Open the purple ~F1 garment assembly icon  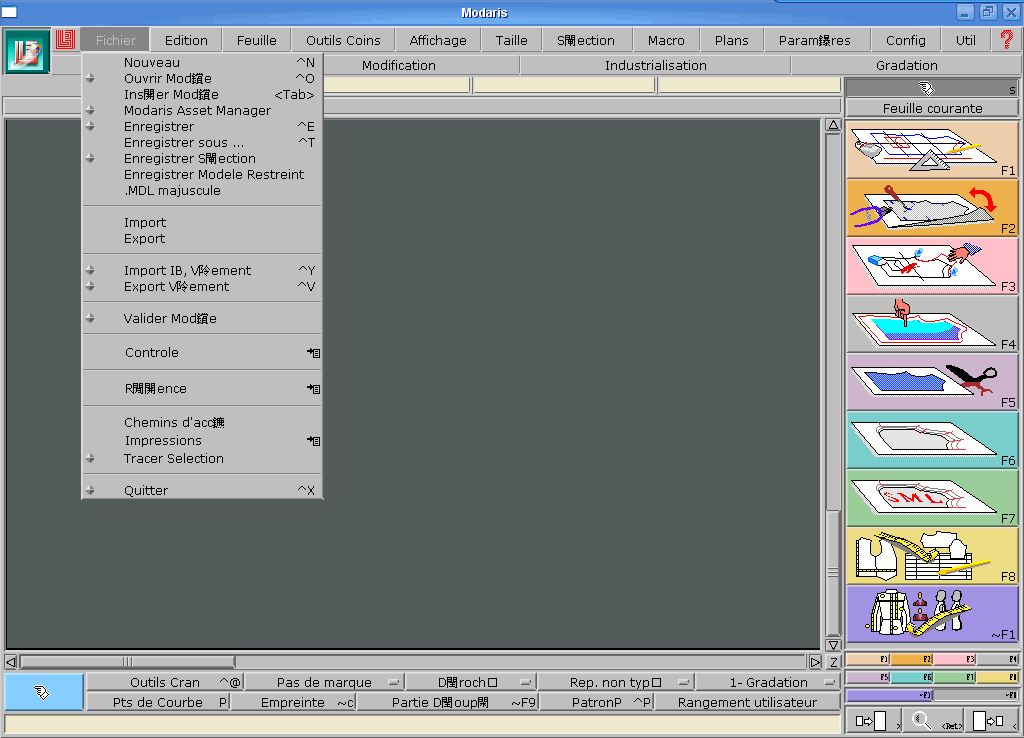click(932, 614)
